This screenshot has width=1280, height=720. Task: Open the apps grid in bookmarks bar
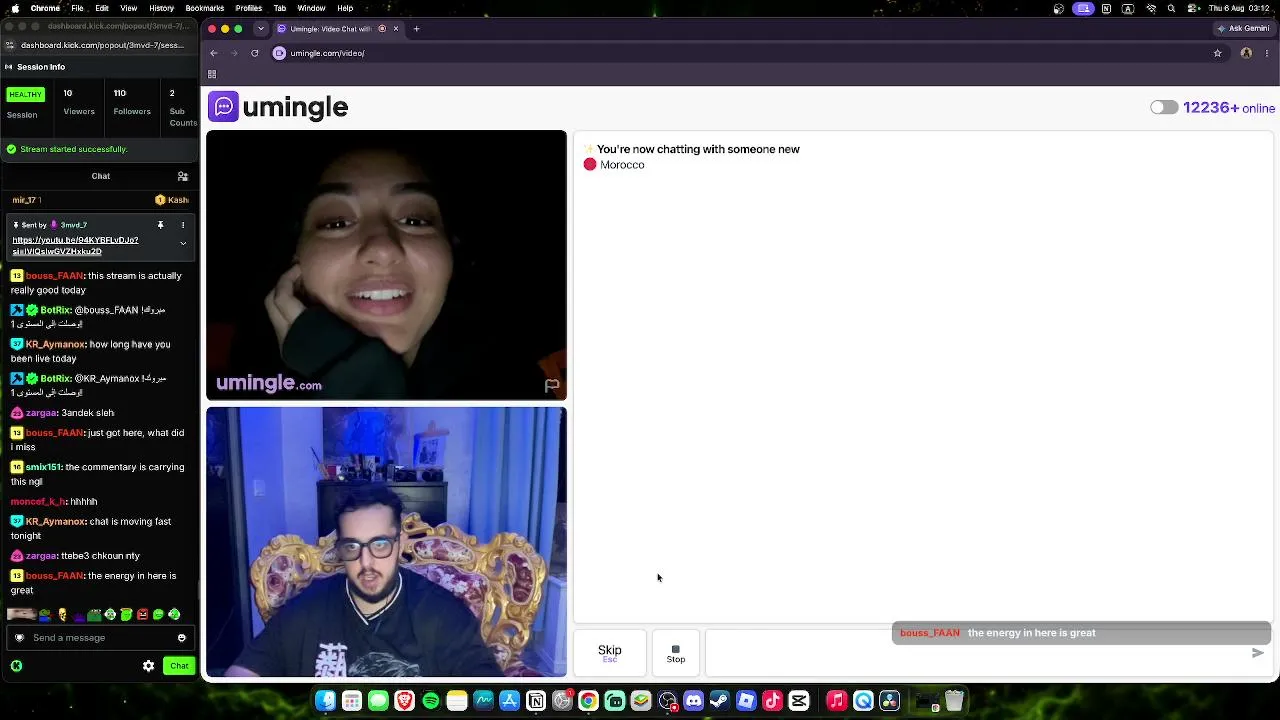212,74
